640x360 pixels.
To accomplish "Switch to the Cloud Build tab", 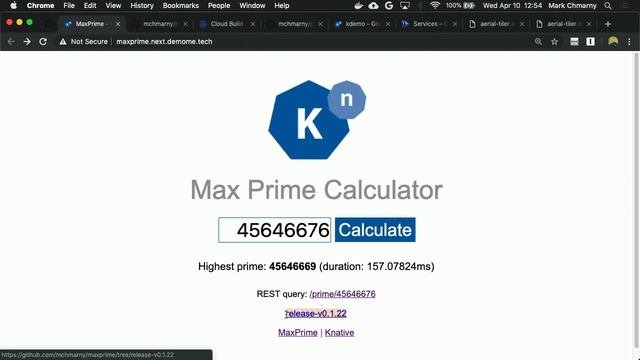I will point(227,24).
